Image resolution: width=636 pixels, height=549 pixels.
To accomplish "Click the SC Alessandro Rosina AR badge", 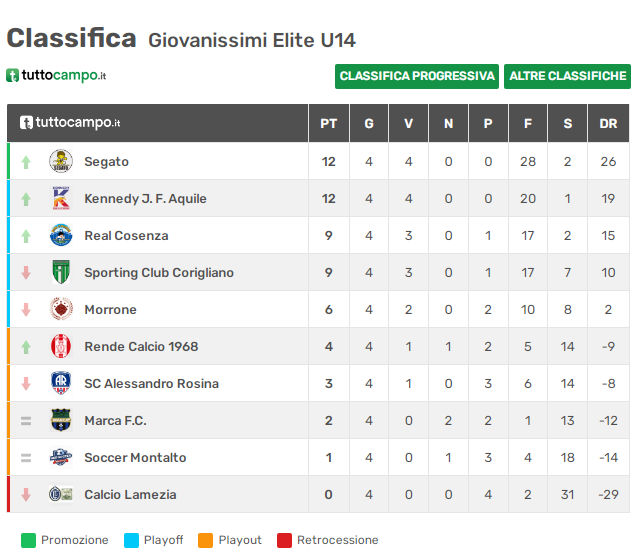I will (x=61, y=383).
